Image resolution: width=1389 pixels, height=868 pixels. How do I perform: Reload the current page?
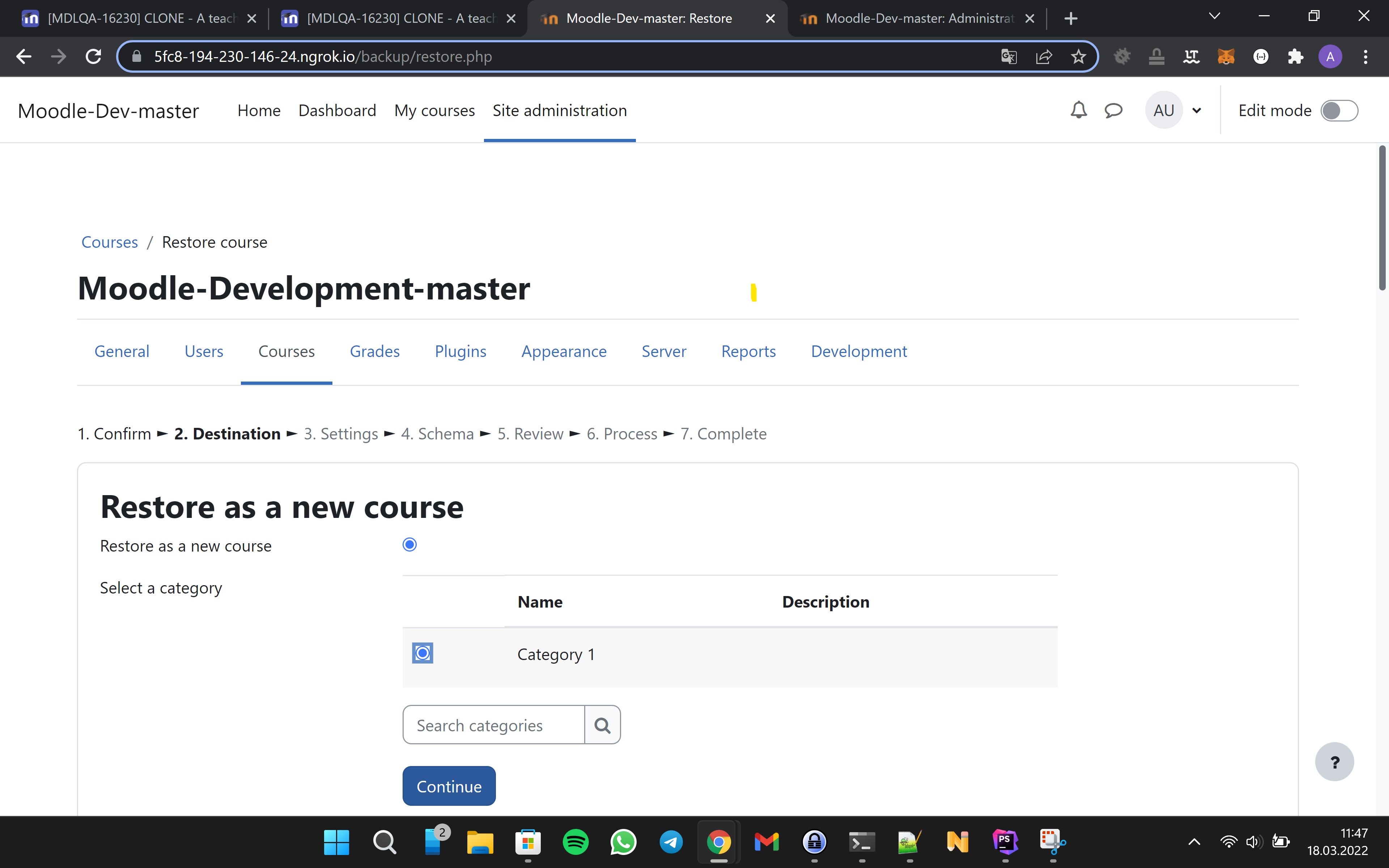[94, 56]
